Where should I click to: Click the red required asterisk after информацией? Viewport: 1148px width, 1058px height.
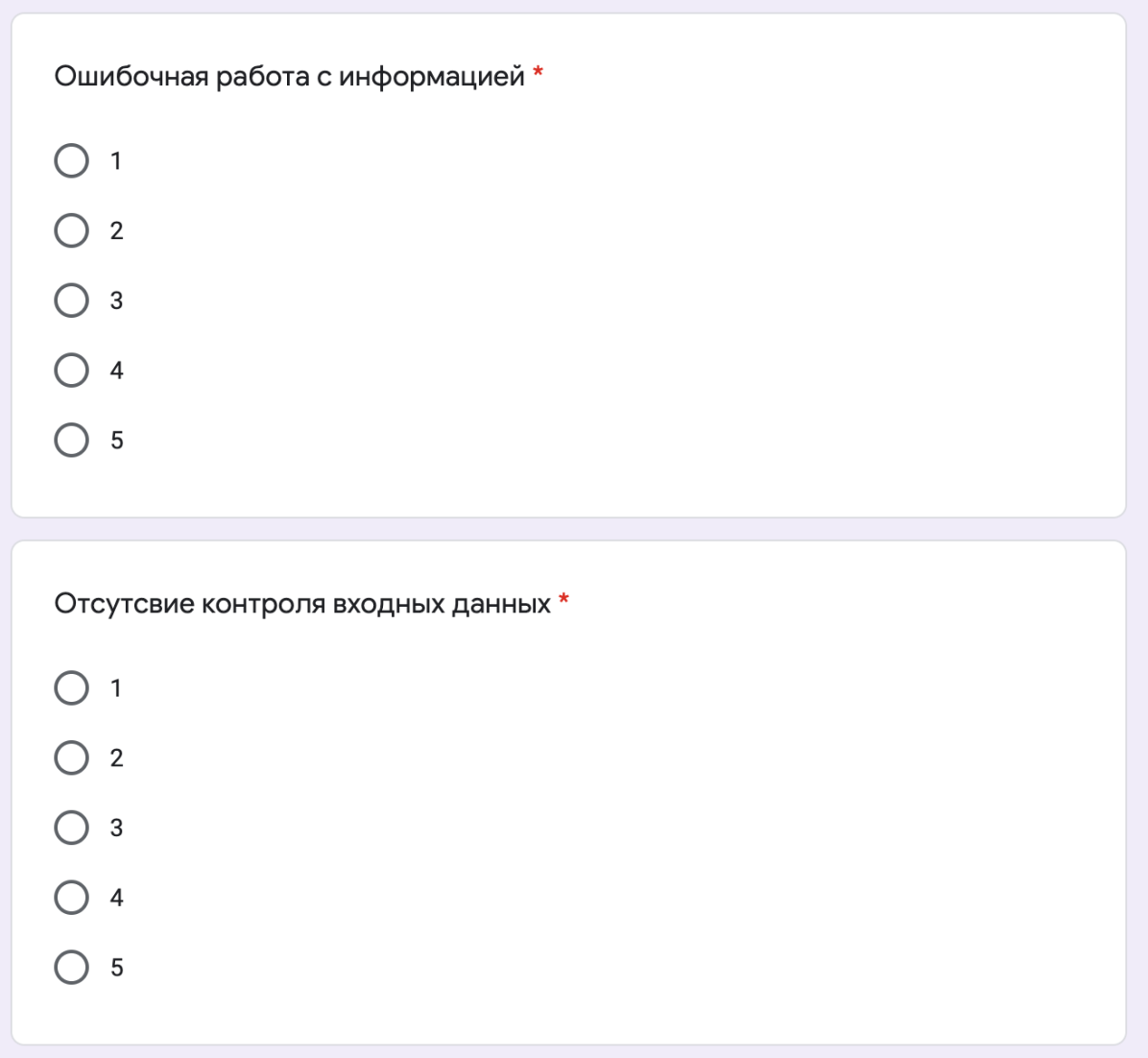tap(538, 73)
